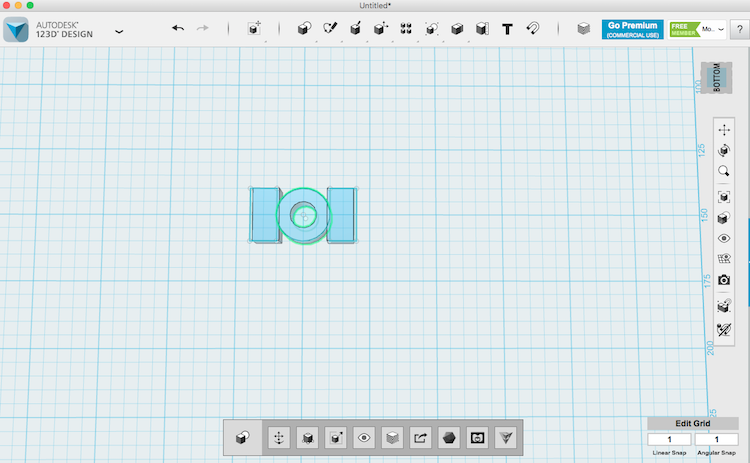Select the right blue box object
The width and height of the screenshot is (750, 463).
pyautogui.click(x=343, y=215)
